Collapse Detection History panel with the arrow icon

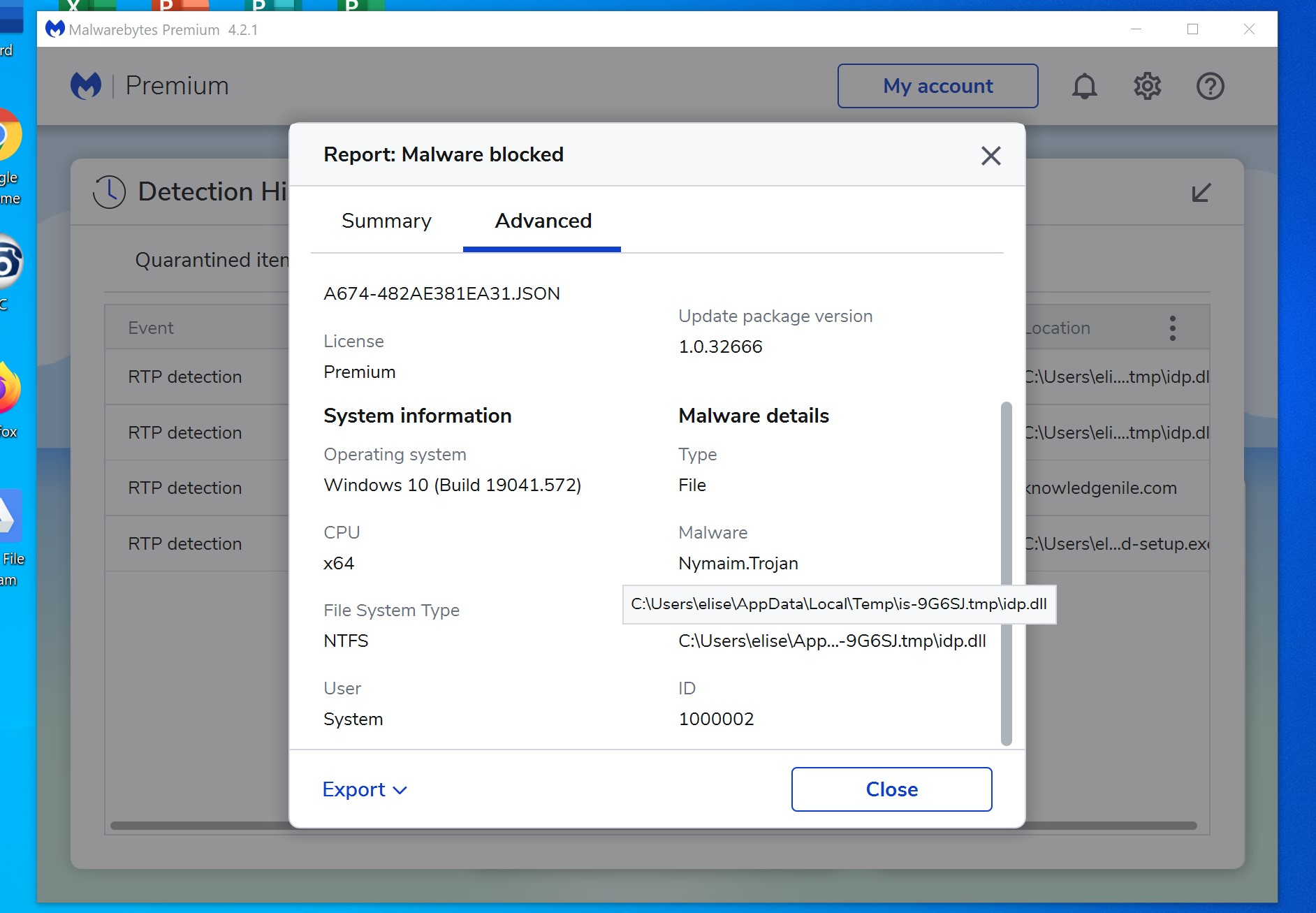tap(1201, 192)
